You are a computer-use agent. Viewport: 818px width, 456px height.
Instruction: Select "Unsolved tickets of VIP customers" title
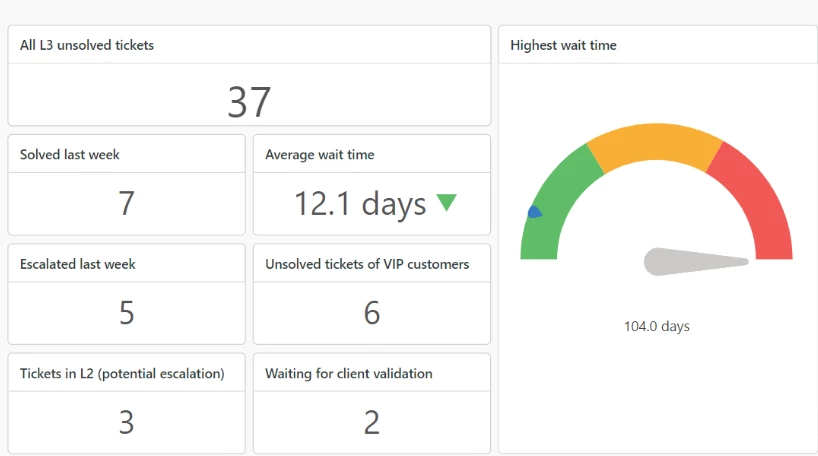367,264
